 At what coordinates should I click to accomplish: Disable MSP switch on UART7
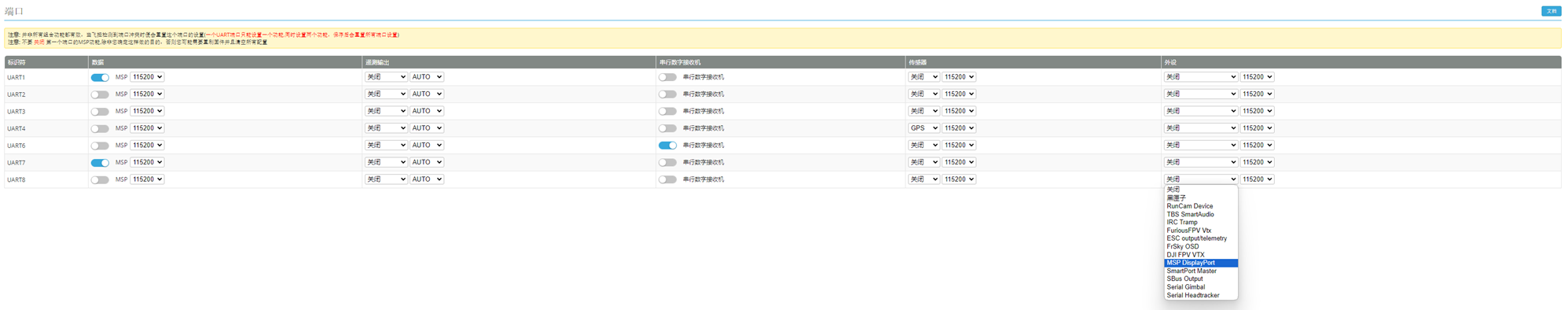pyautogui.click(x=100, y=163)
